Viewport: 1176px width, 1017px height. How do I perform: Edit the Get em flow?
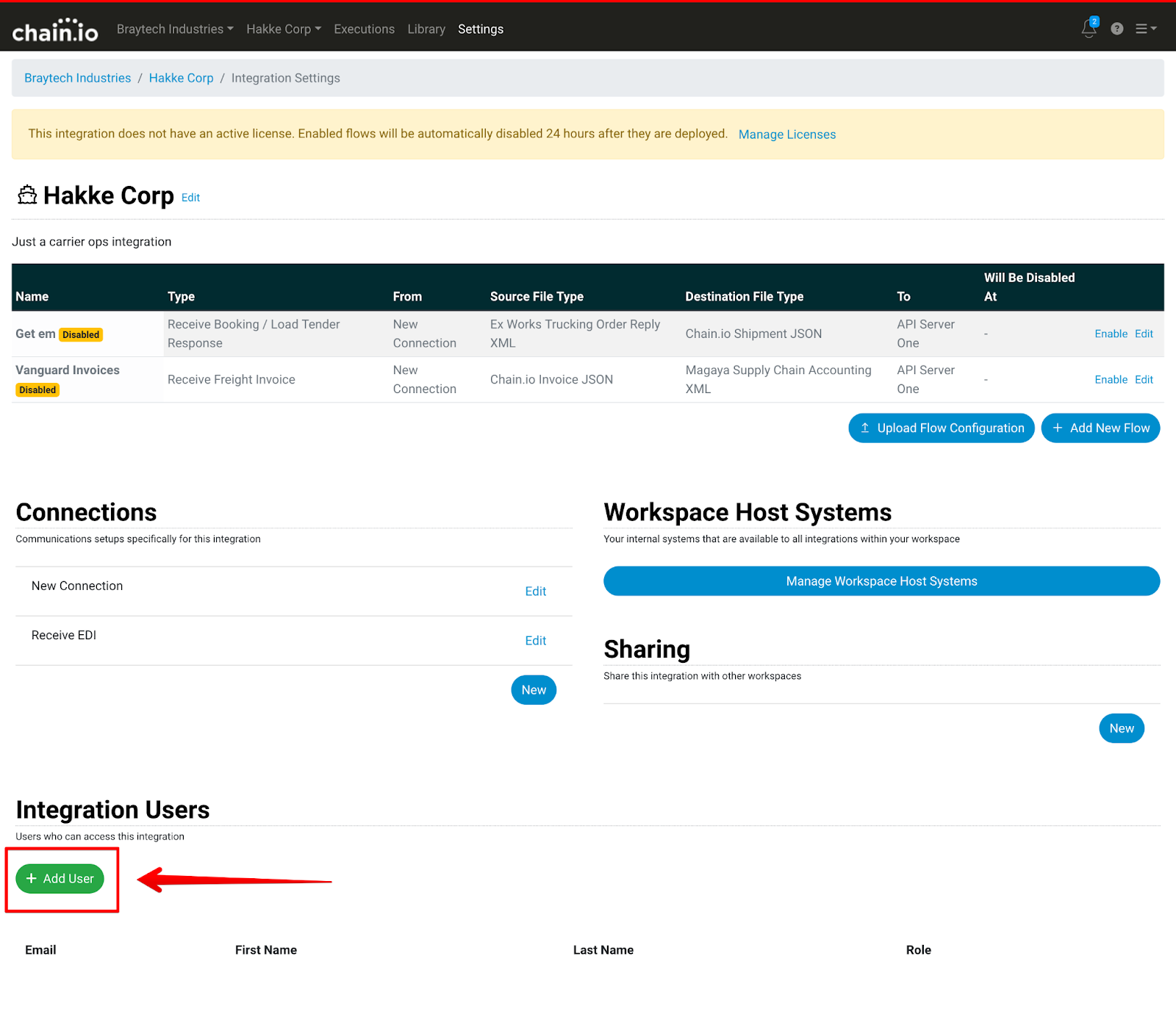click(1144, 334)
